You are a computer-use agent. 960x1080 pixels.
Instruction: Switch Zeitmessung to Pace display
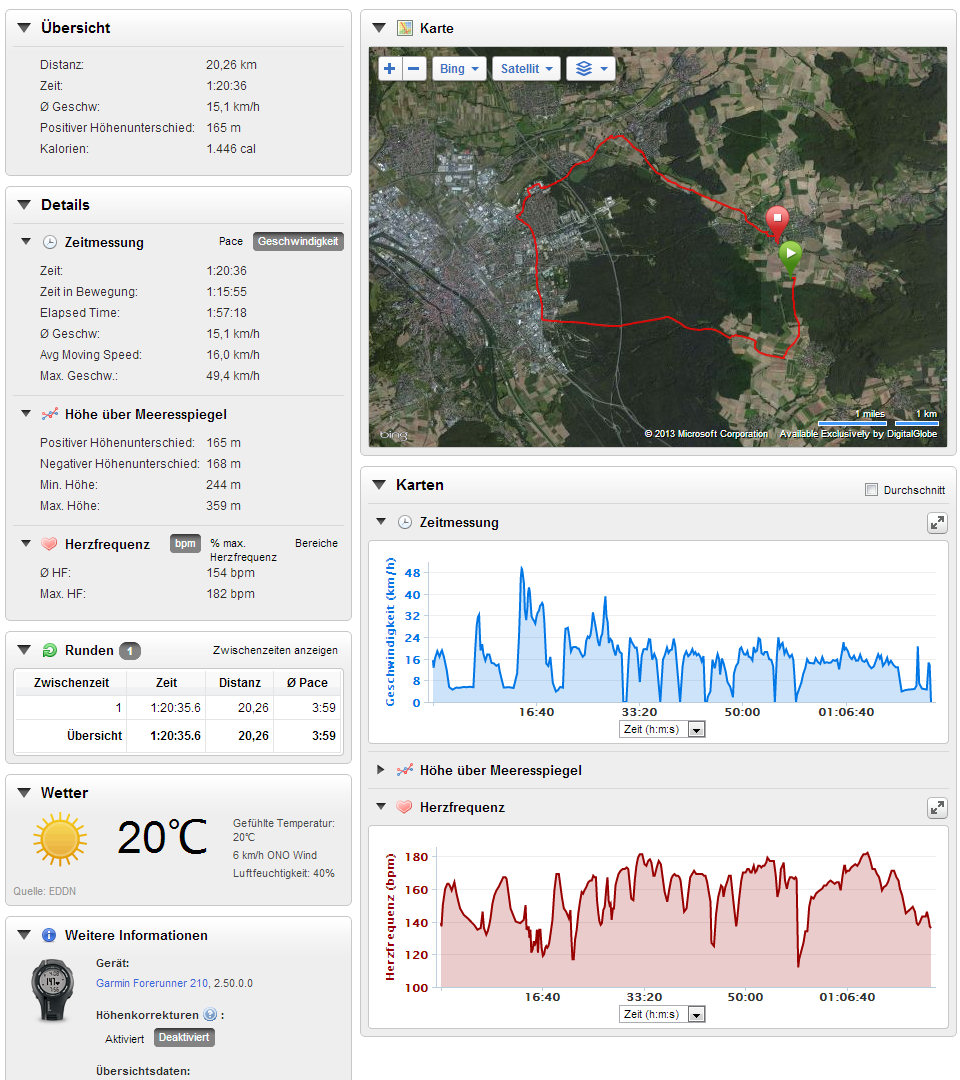pos(231,242)
